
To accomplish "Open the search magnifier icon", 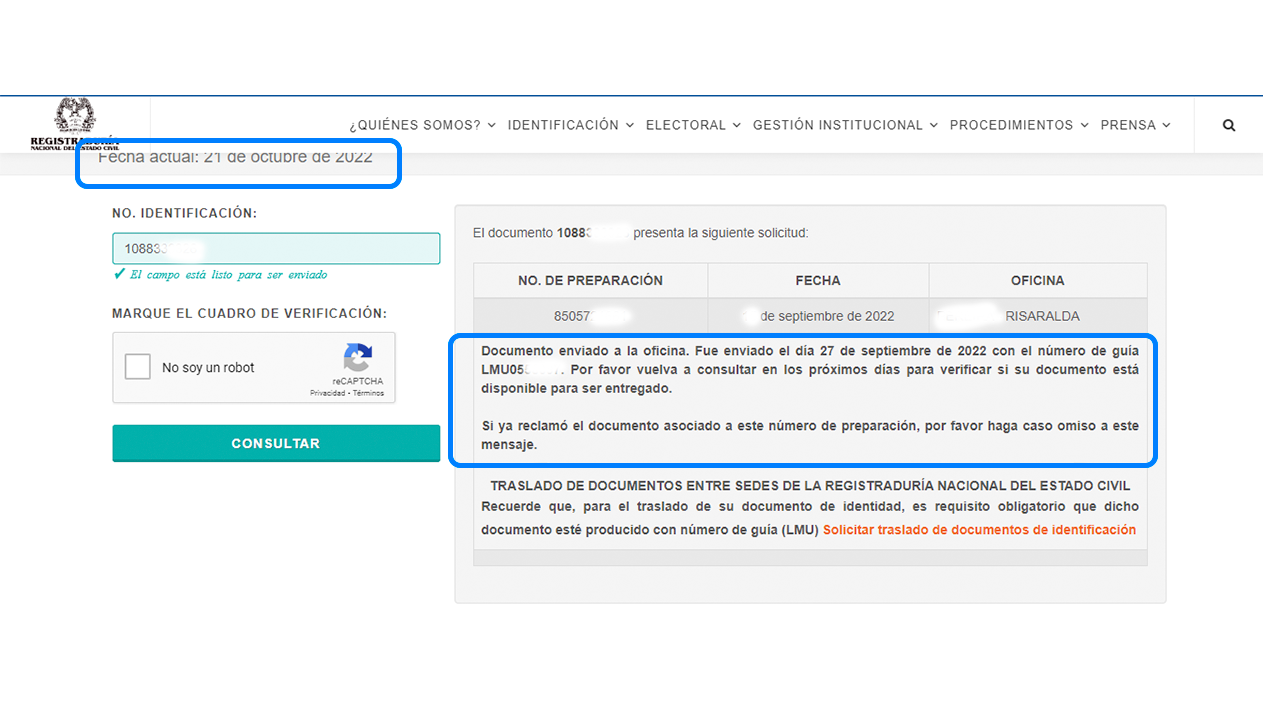I will click(1229, 125).
